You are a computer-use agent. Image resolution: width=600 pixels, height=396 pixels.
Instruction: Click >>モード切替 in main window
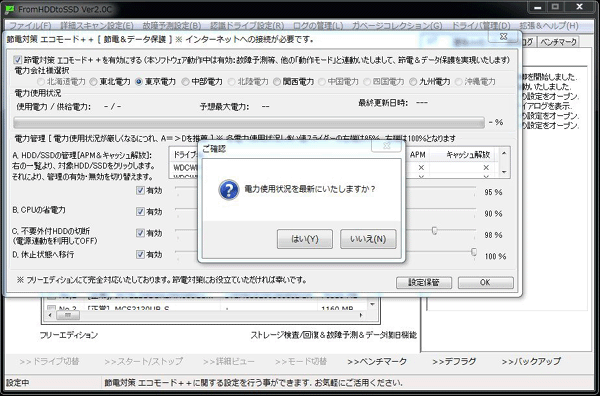(x=301, y=362)
